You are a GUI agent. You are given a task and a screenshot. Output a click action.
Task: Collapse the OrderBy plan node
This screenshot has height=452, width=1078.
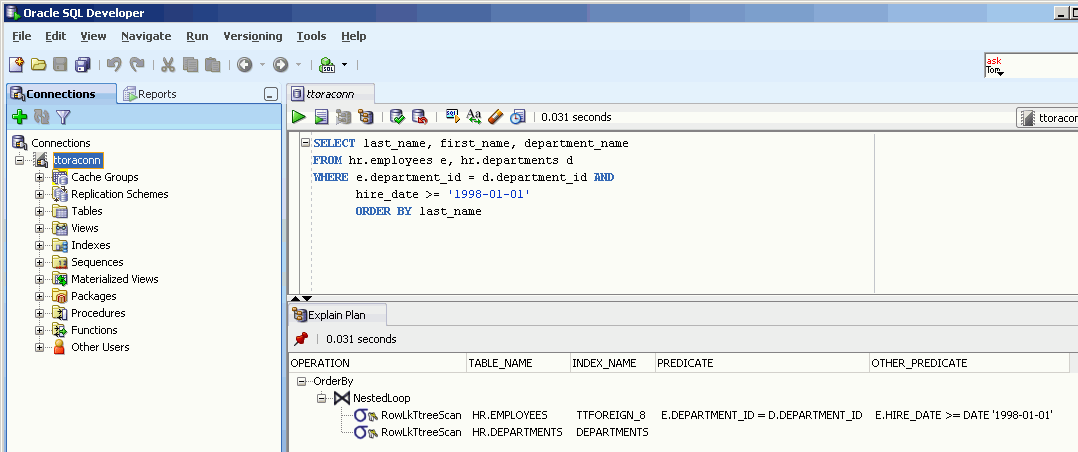click(x=301, y=381)
